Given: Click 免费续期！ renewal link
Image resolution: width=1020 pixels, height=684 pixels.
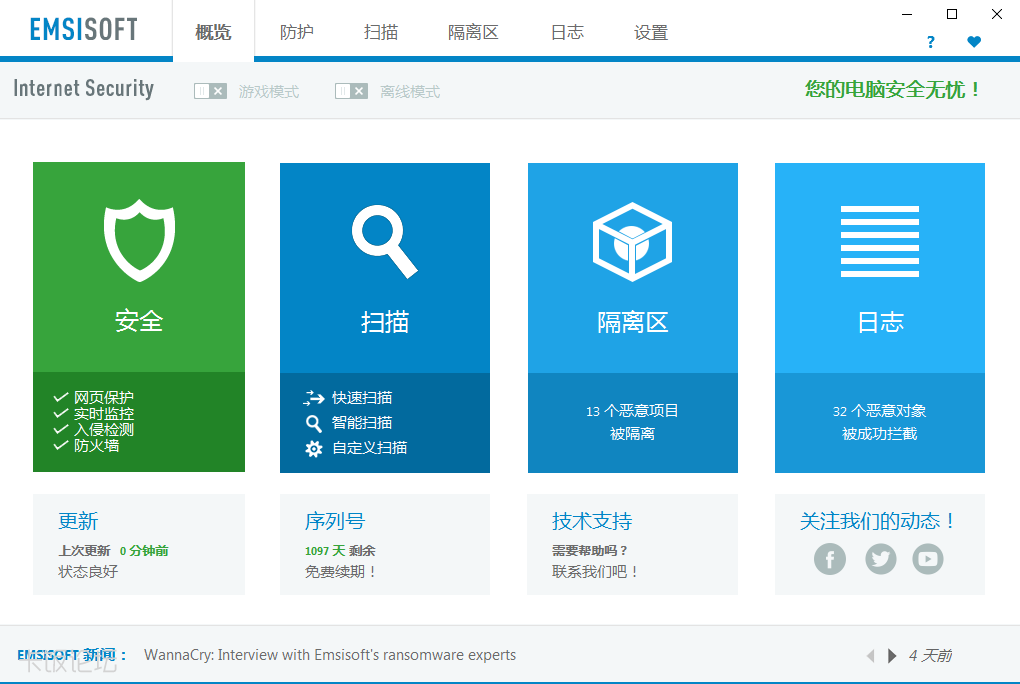Looking at the screenshot, I should point(341,572).
